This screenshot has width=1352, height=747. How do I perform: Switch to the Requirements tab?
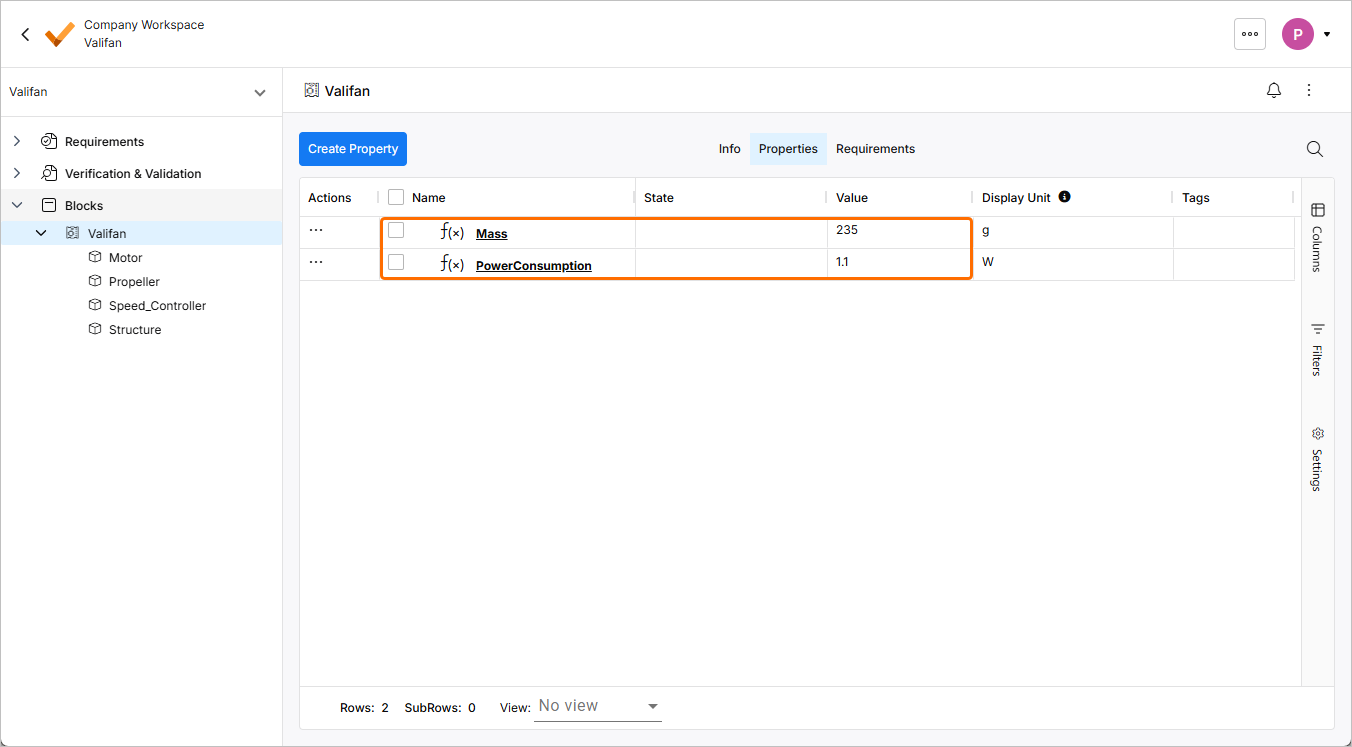point(875,149)
